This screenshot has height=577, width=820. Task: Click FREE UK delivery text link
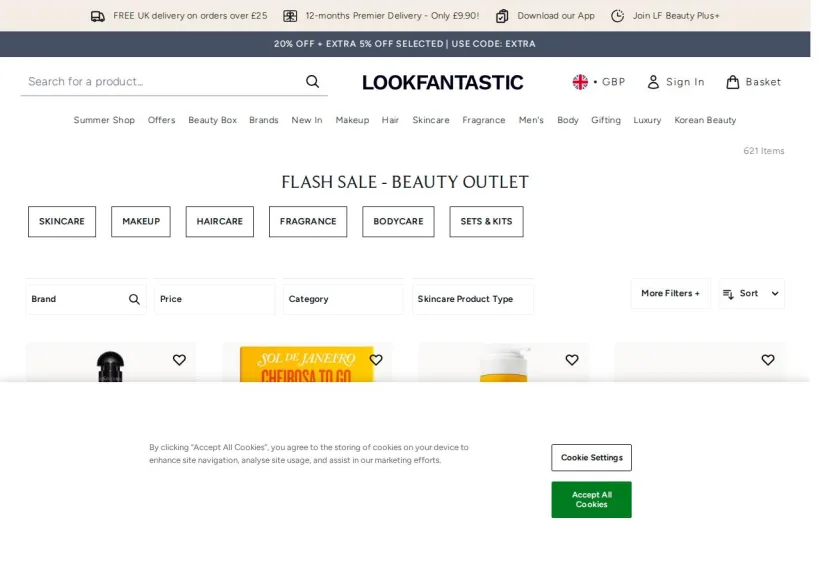pyautogui.click(x=190, y=16)
